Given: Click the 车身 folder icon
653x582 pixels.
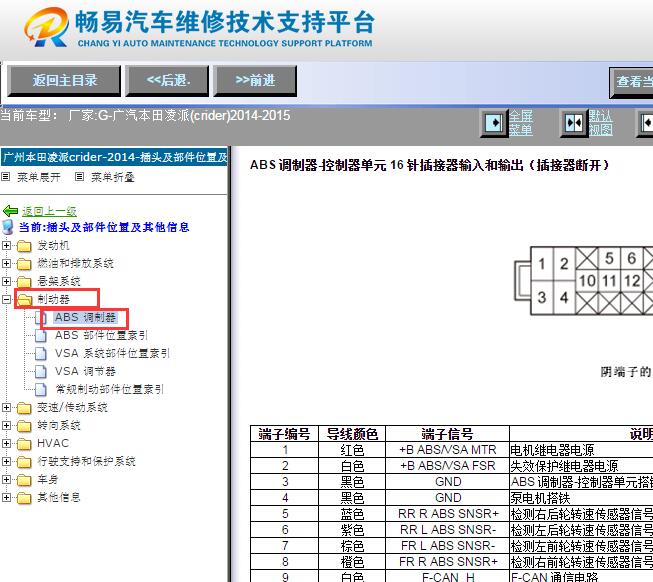Looking at the screenshot, I should (x=24, y=480).
